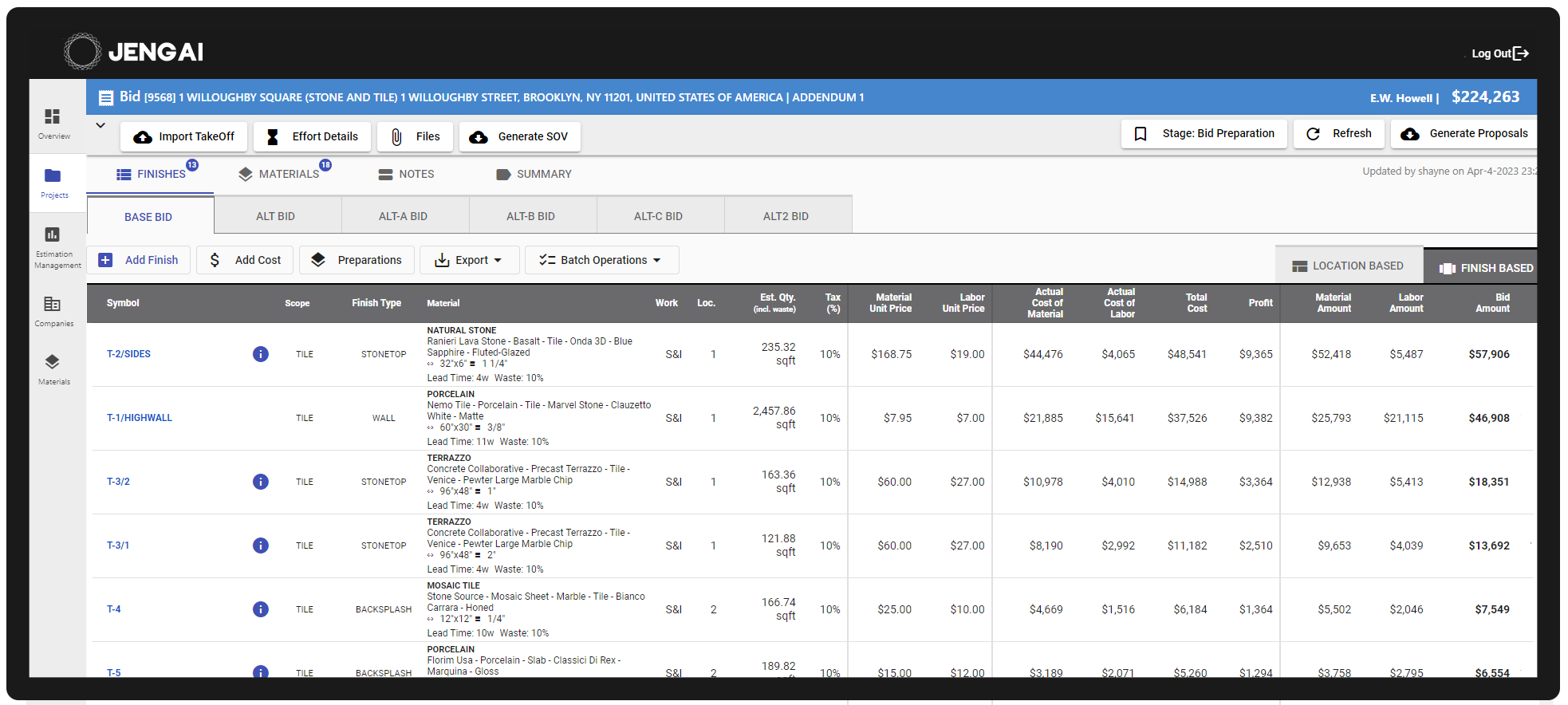Image resolution: width=1568 pixels, height=705 pixels.
Task: Click the Add Finish button
Action: (139, 260)
